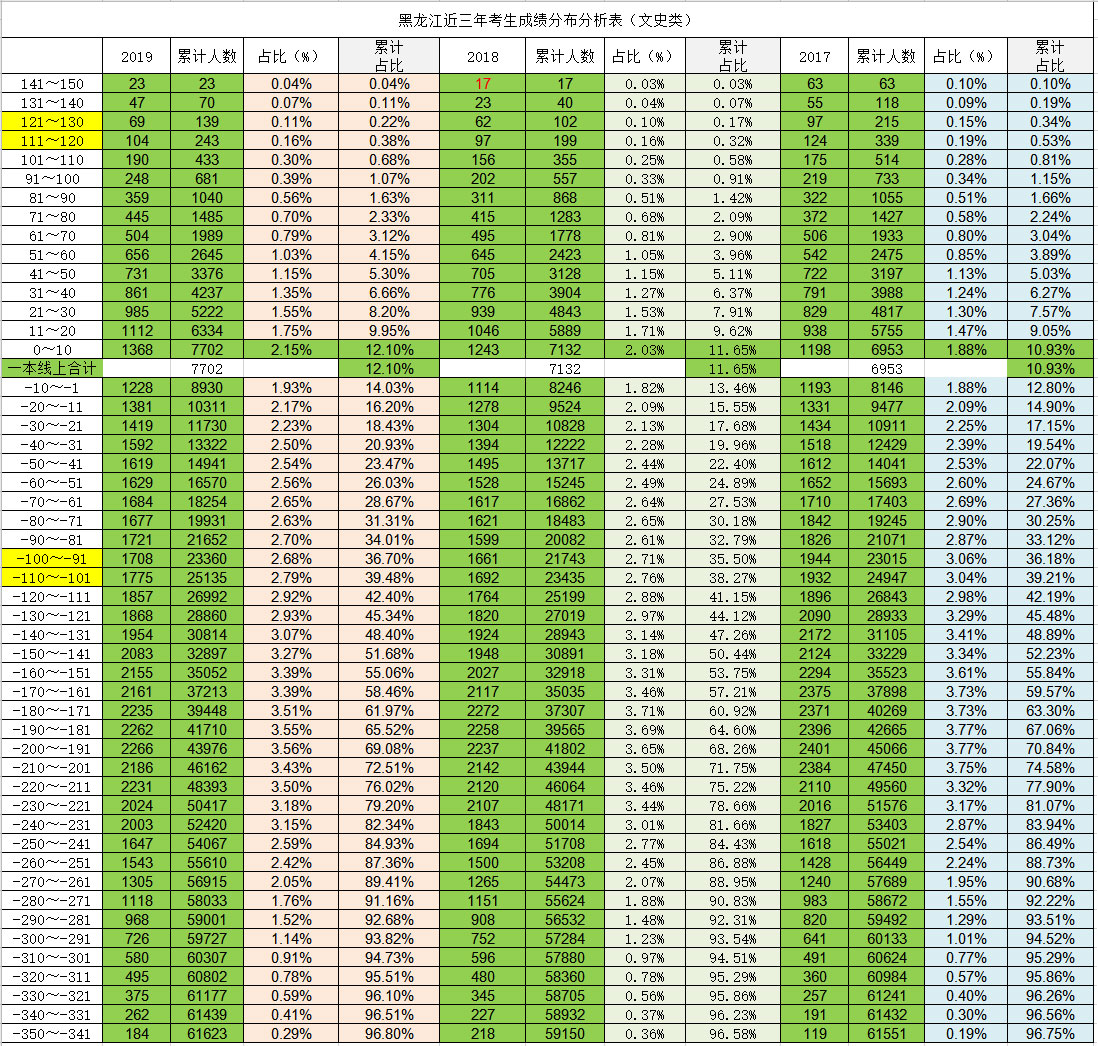Select the yellow-highlighted 121~130 row label
Viewport: 1098px width, 1046px height.
[x=52, y=122]
